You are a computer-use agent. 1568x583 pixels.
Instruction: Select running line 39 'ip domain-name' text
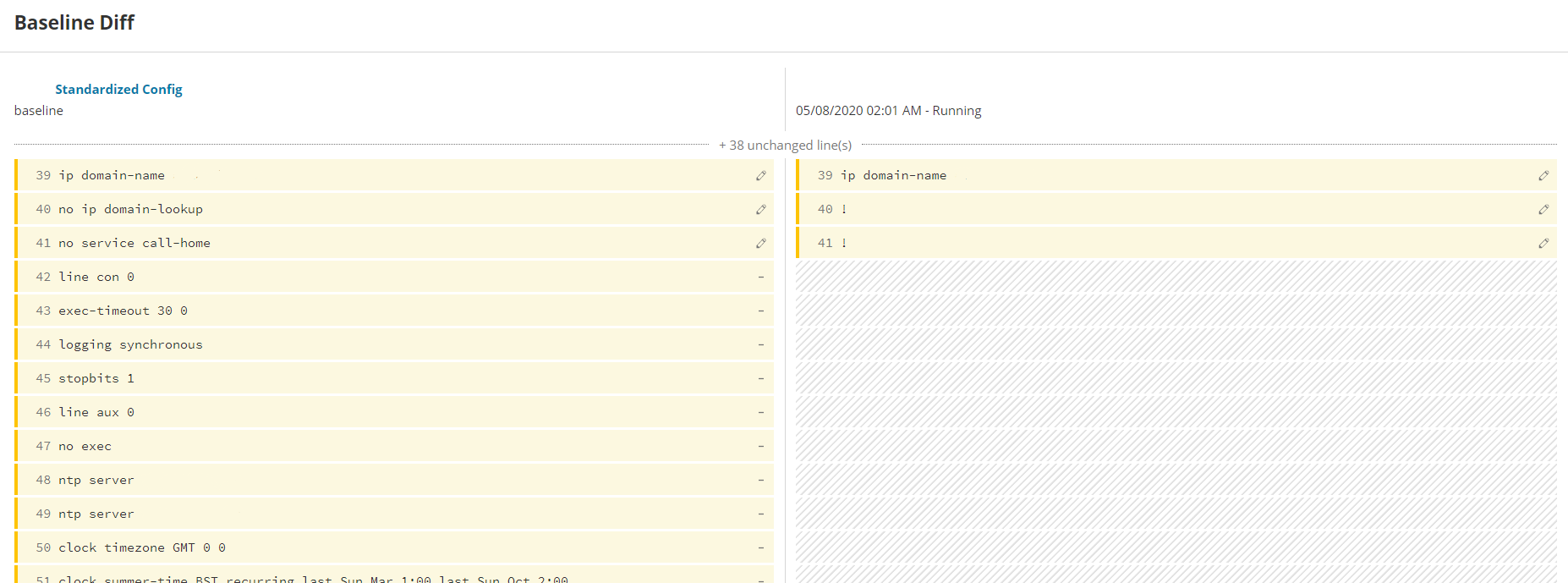(x=894, y=175)
